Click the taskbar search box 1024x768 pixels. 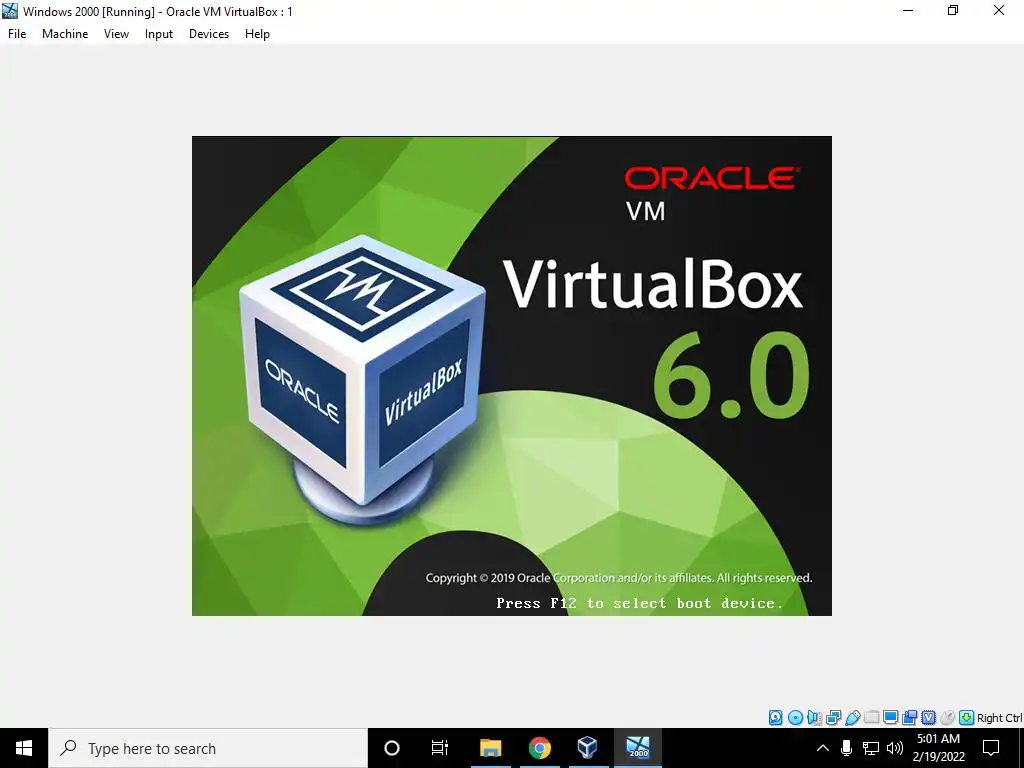[208, 748]
